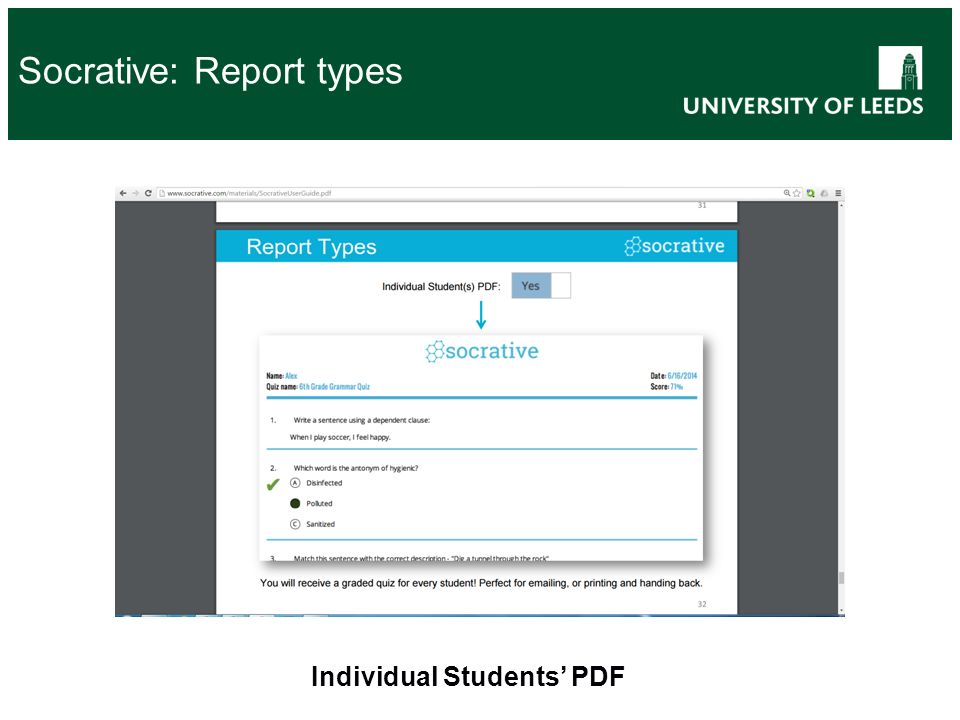Click the socrative logo in the blue banner
The image size is (960, 720).
674,246
